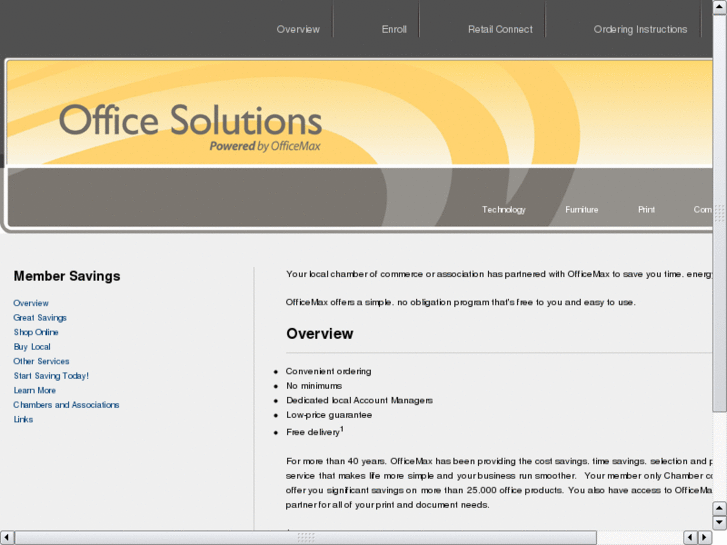The height and width of the screenshot is (545, 727).
Task: Click the 'Overview' content heading
Action: [x=320, y=333]
